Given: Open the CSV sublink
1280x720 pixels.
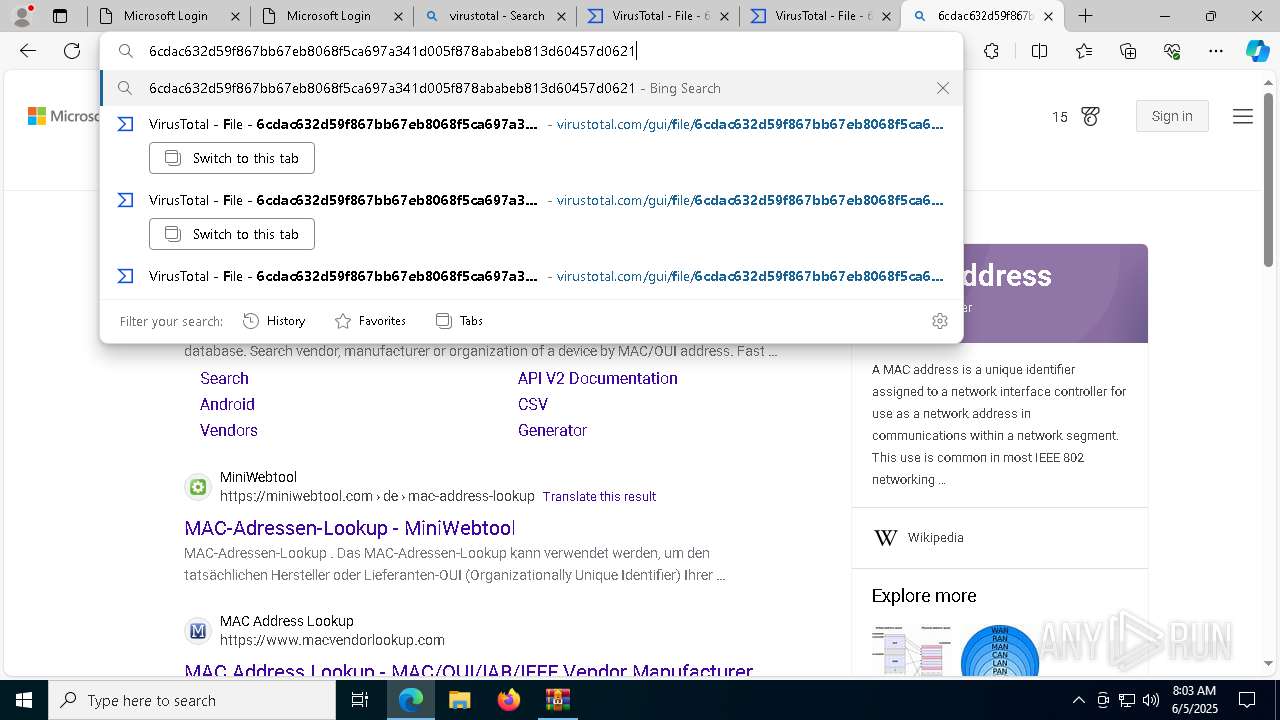Looking at the screenshot, I should pos(533,404).
